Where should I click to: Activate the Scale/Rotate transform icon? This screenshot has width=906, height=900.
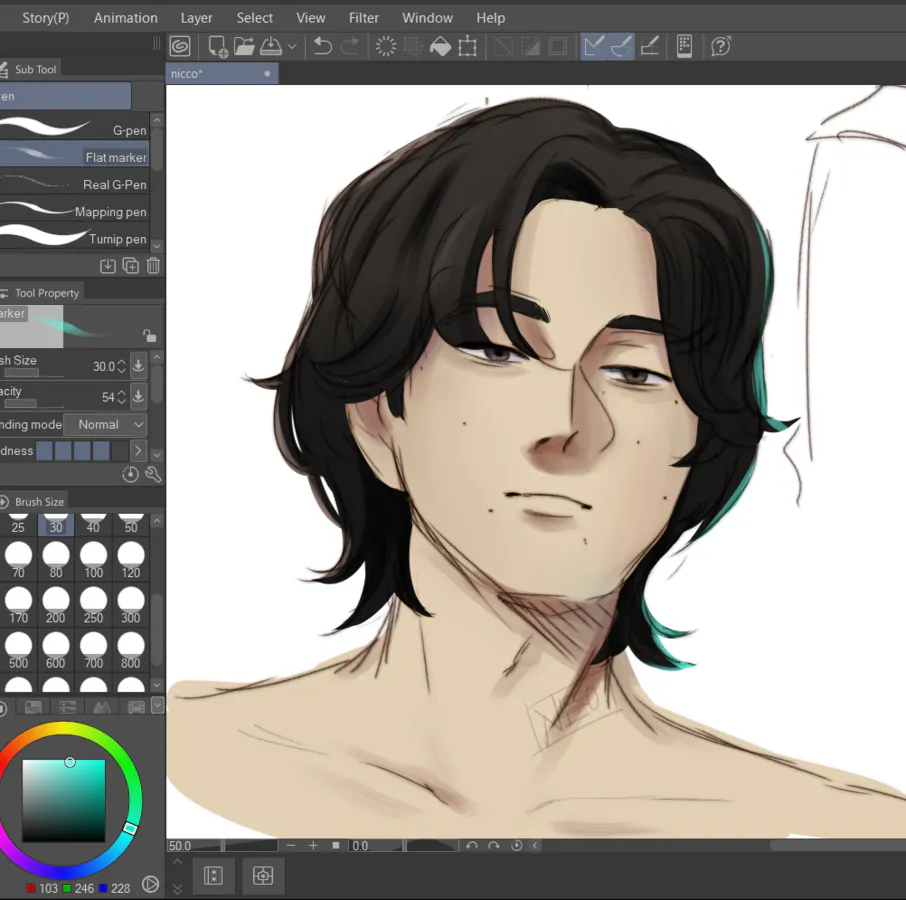pos(467,46)
